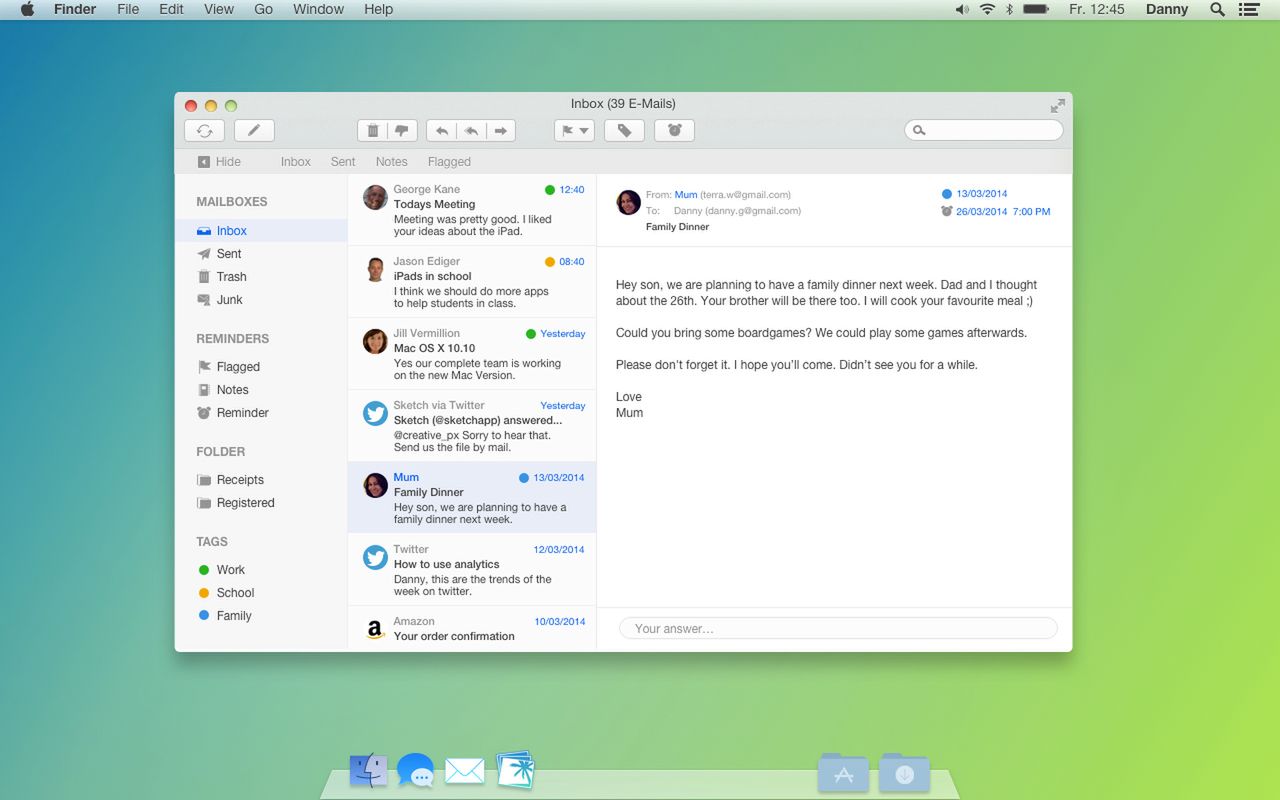Delete the email using the trash icon

tap(373, 131)
